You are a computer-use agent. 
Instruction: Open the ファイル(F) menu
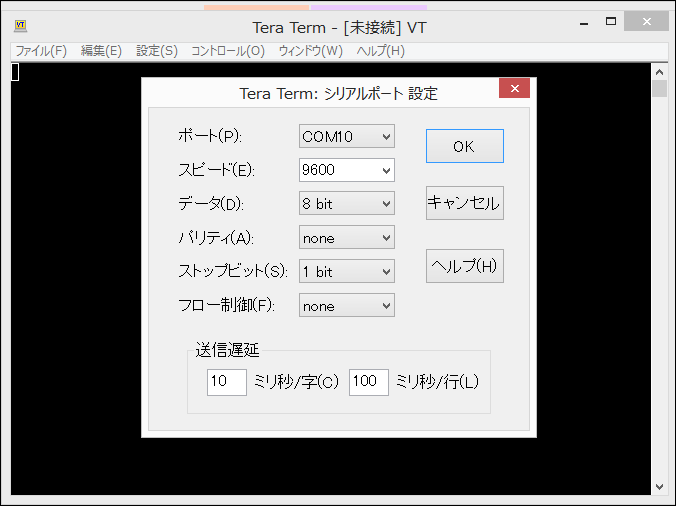pos(41,51)
